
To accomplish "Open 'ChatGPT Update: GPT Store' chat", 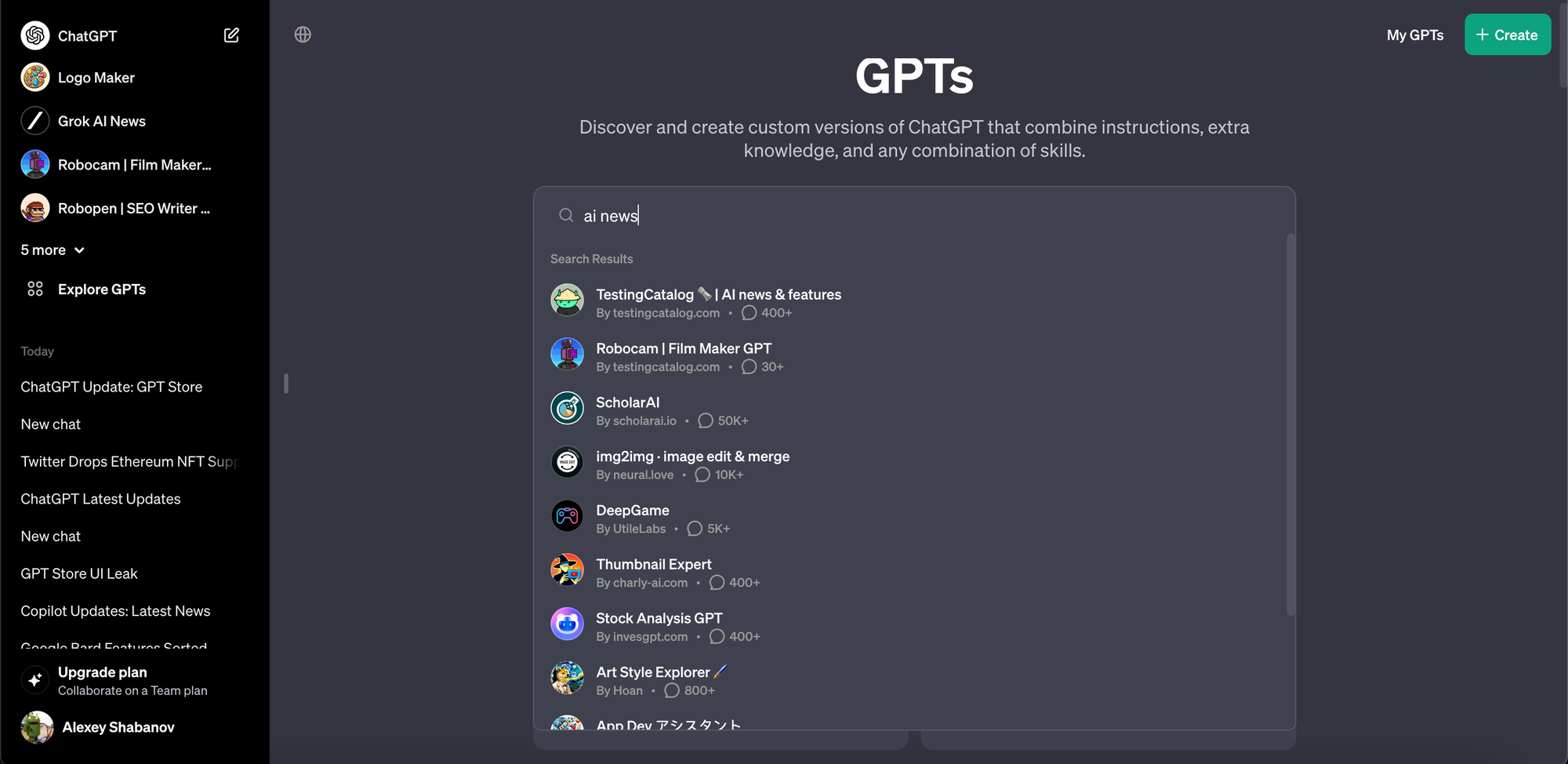I will (111, 387).
